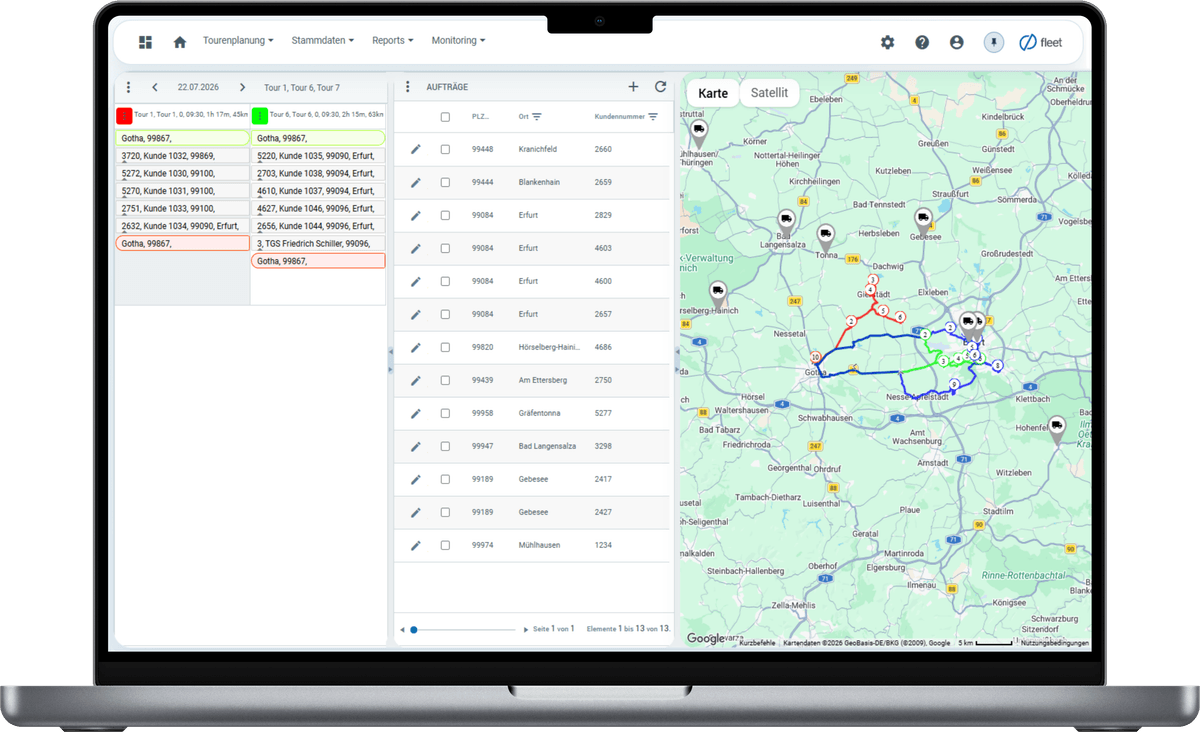This screenshot has height=732, width=1200.
Task: Select stop 2632, Kunde 1034 in Tour 1
Action: tap(182, 226)
